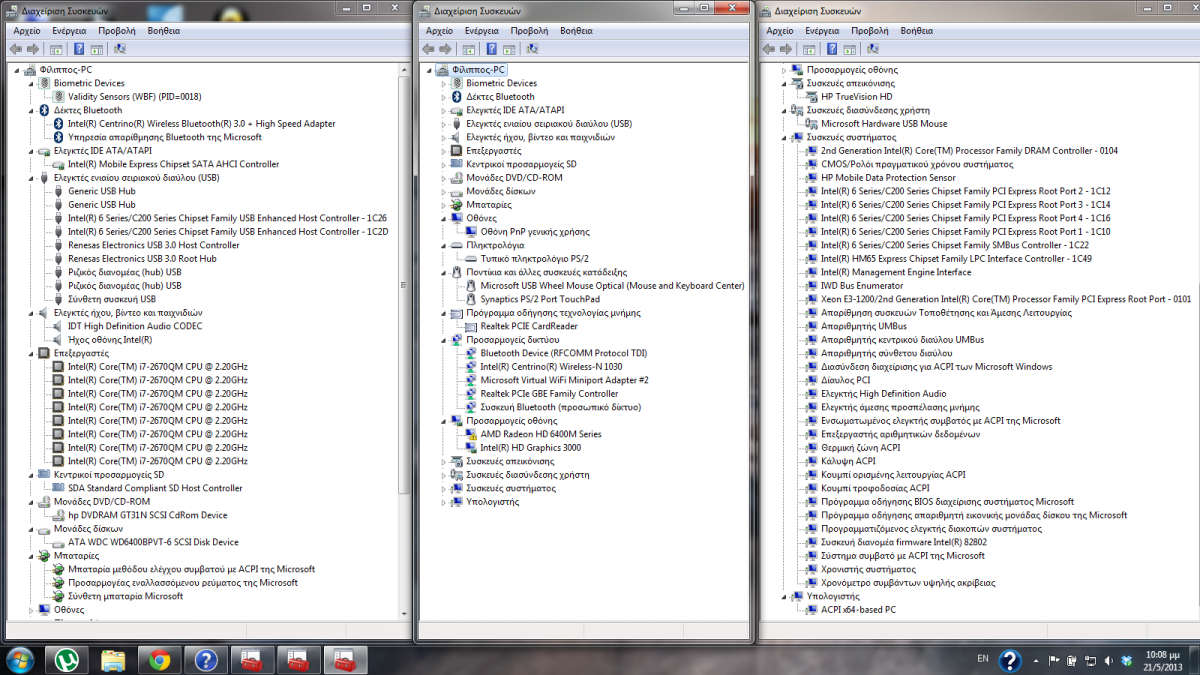Click the Help toolbar icon in right window

coord(833,49)
